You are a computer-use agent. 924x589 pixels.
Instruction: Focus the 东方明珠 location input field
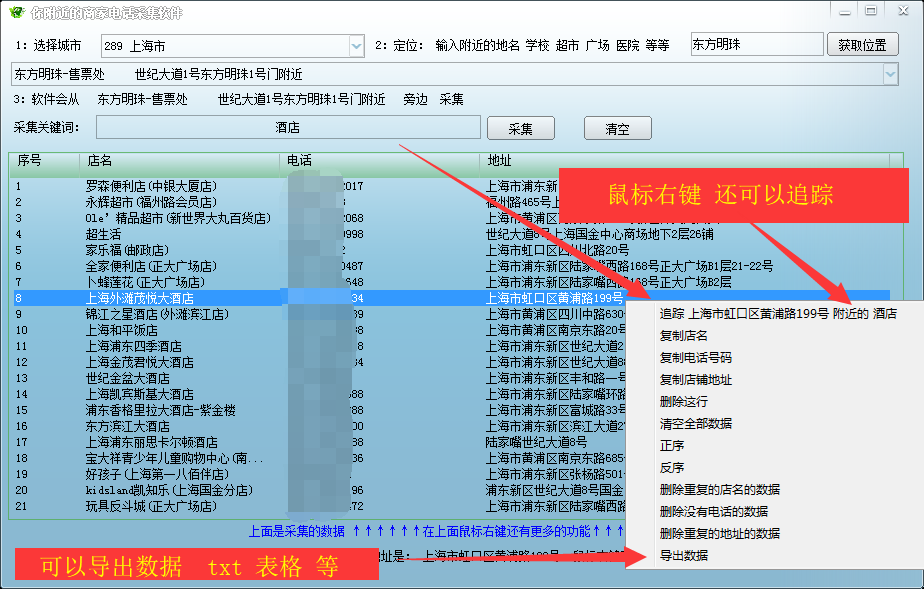point(755,46)
